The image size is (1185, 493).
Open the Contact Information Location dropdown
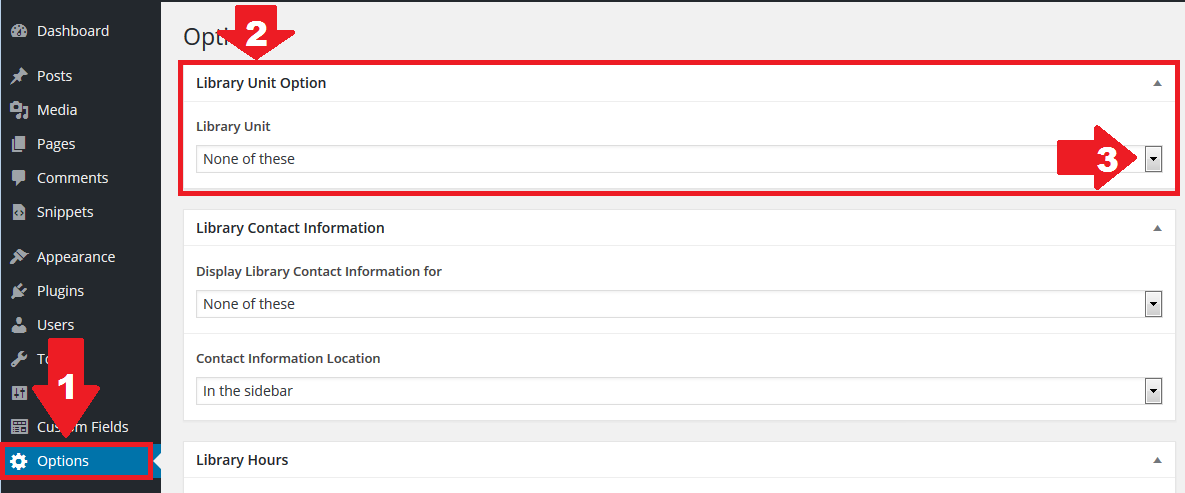(1153, 391)
